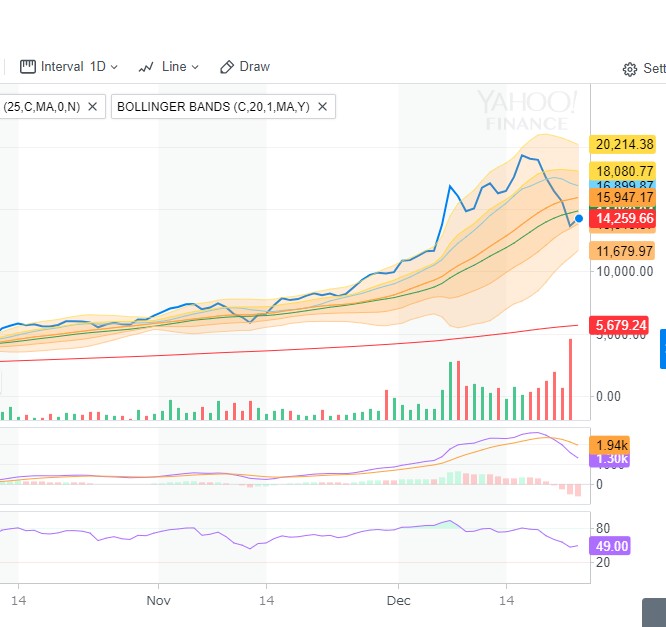
Task: Click the 11,679.97 lower band label
Action: pos(622,251)
